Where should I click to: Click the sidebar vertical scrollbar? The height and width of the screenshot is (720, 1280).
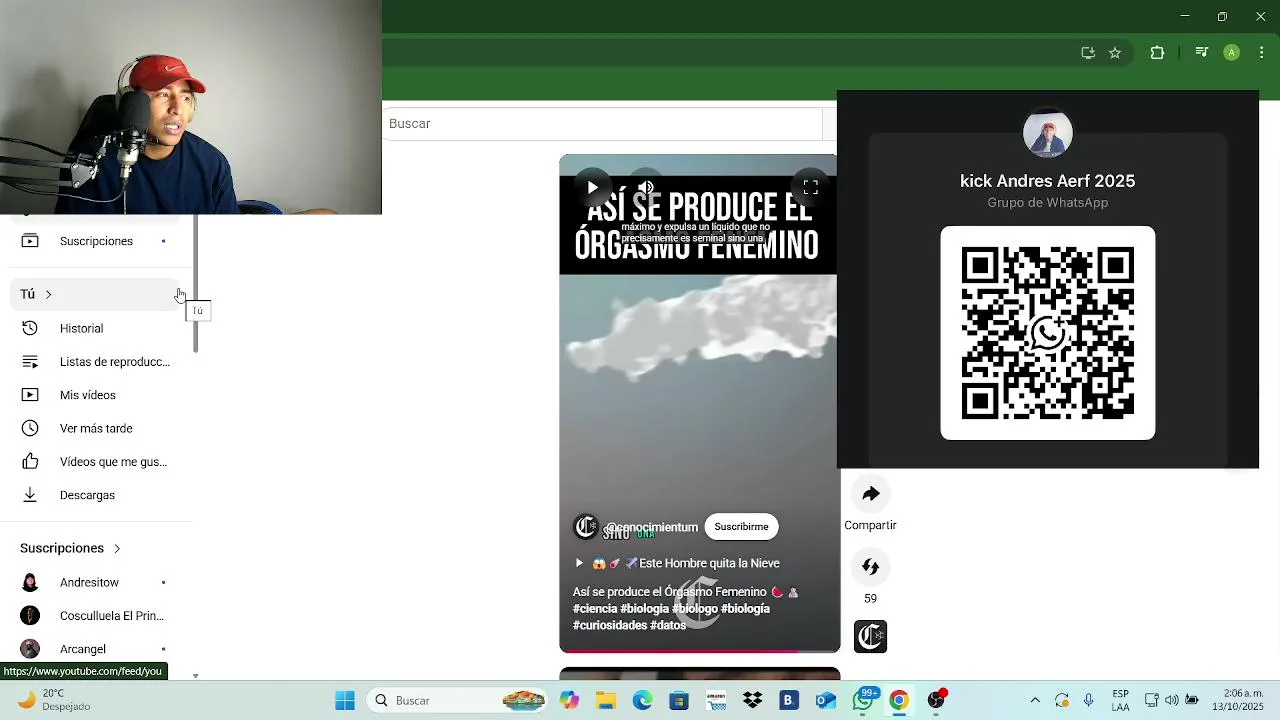click(196, 283)
